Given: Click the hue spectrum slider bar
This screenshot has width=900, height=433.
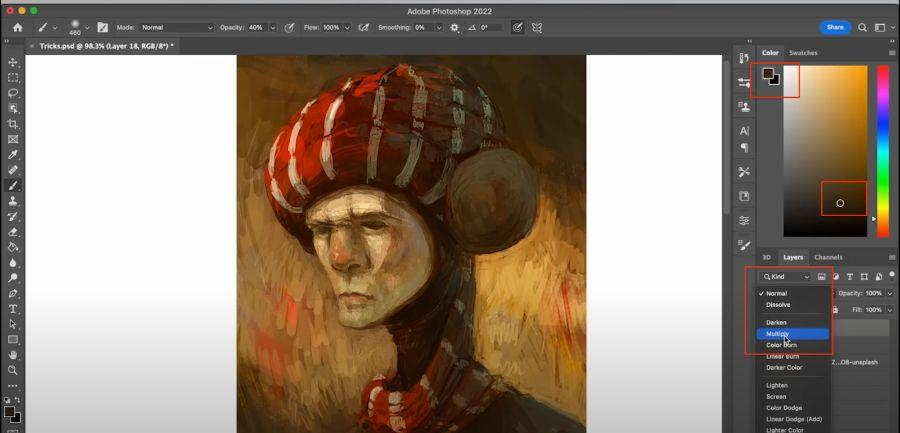Looking at the screenshot, I should [883, 151].
